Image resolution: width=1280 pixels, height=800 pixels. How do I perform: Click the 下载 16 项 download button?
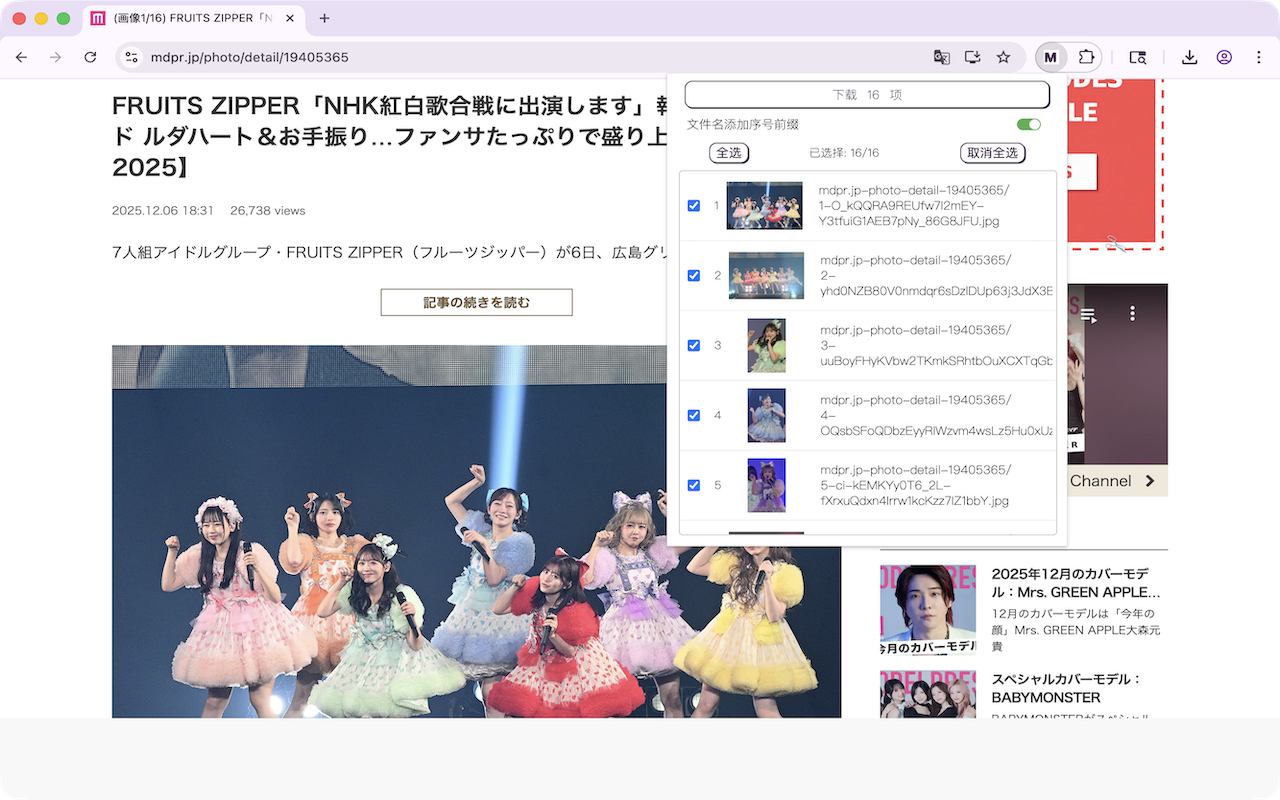[867, 95]
